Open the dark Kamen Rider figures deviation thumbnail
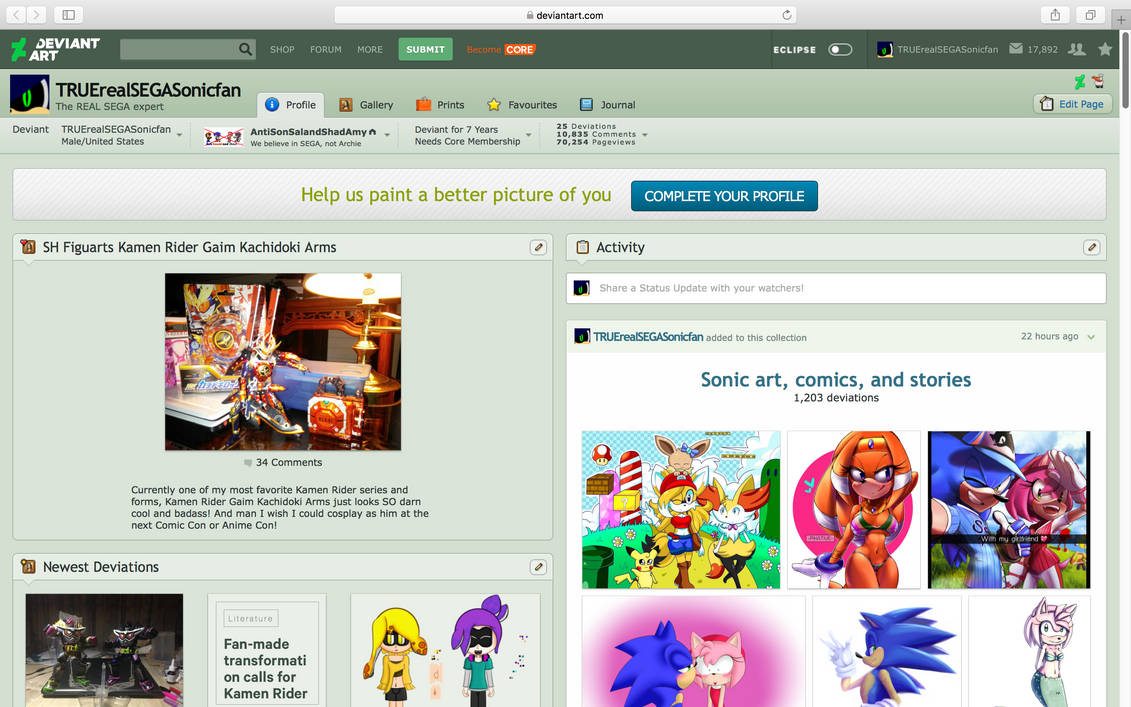This screenshot has width=1131, height=707. (x=105, y=650)
